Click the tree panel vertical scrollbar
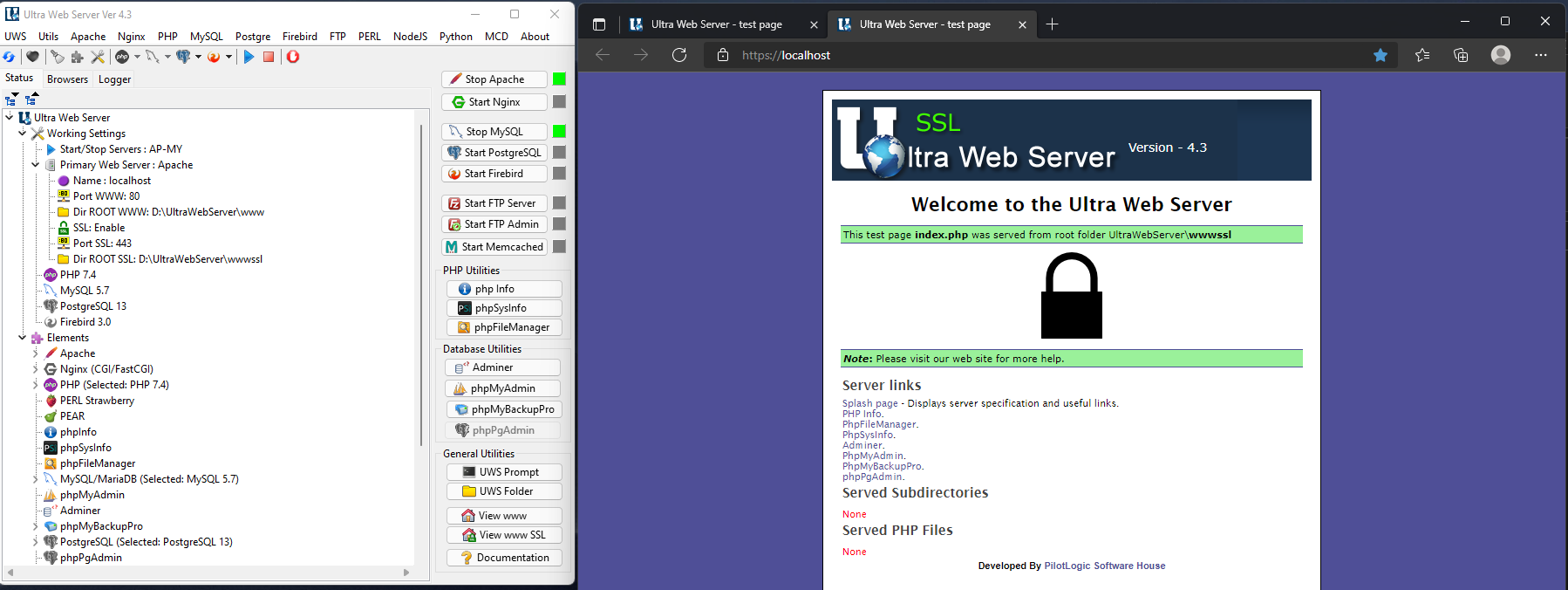Viewport: 1568px width, 590px height. tap(421, 284)
